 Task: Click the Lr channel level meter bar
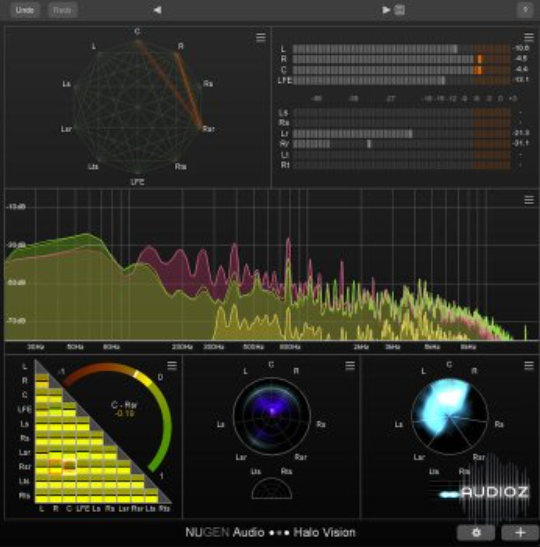pyautogui.click(x=402, y=133)
